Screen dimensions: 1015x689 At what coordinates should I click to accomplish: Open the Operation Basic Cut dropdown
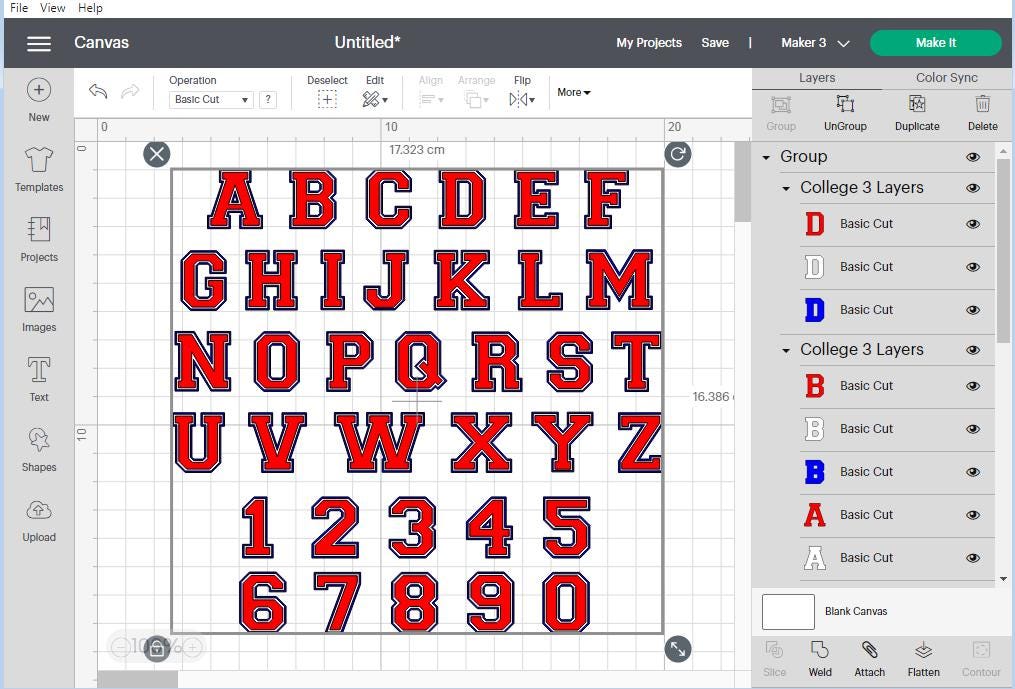point(211,99)
